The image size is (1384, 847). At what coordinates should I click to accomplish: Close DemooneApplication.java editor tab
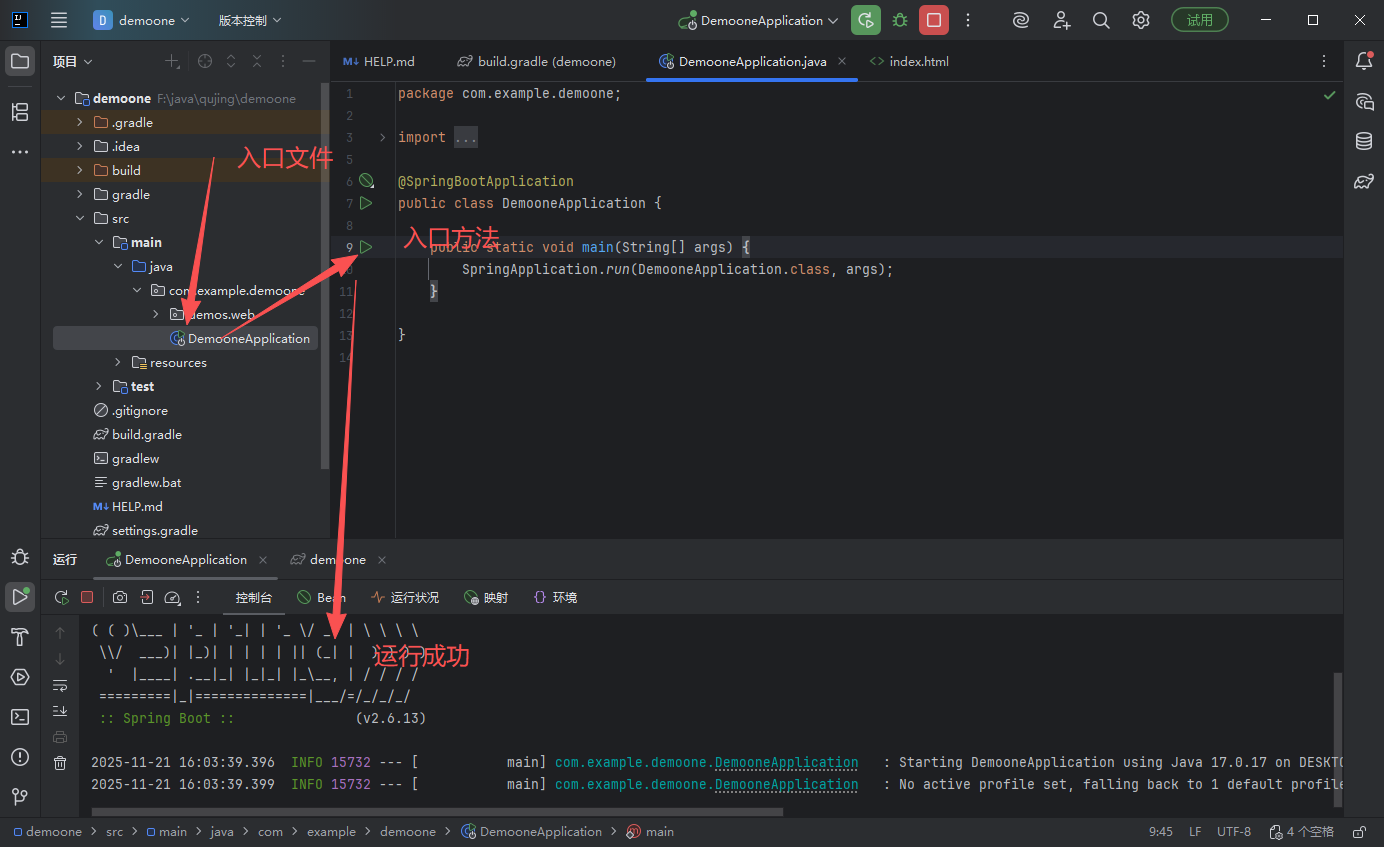coord(842,62)
